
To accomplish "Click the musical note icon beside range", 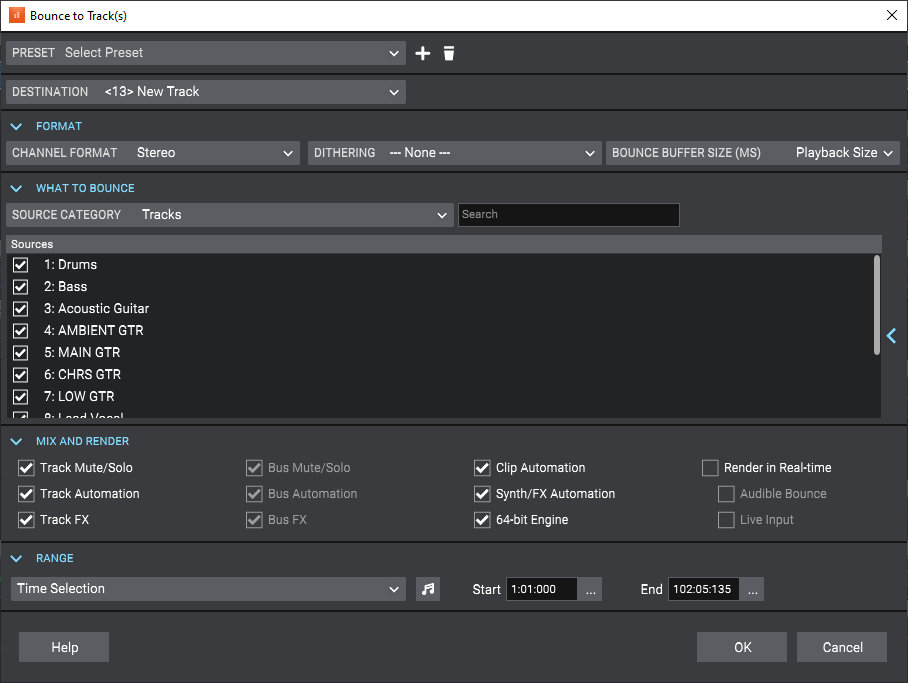I will (x=428, y=589).
